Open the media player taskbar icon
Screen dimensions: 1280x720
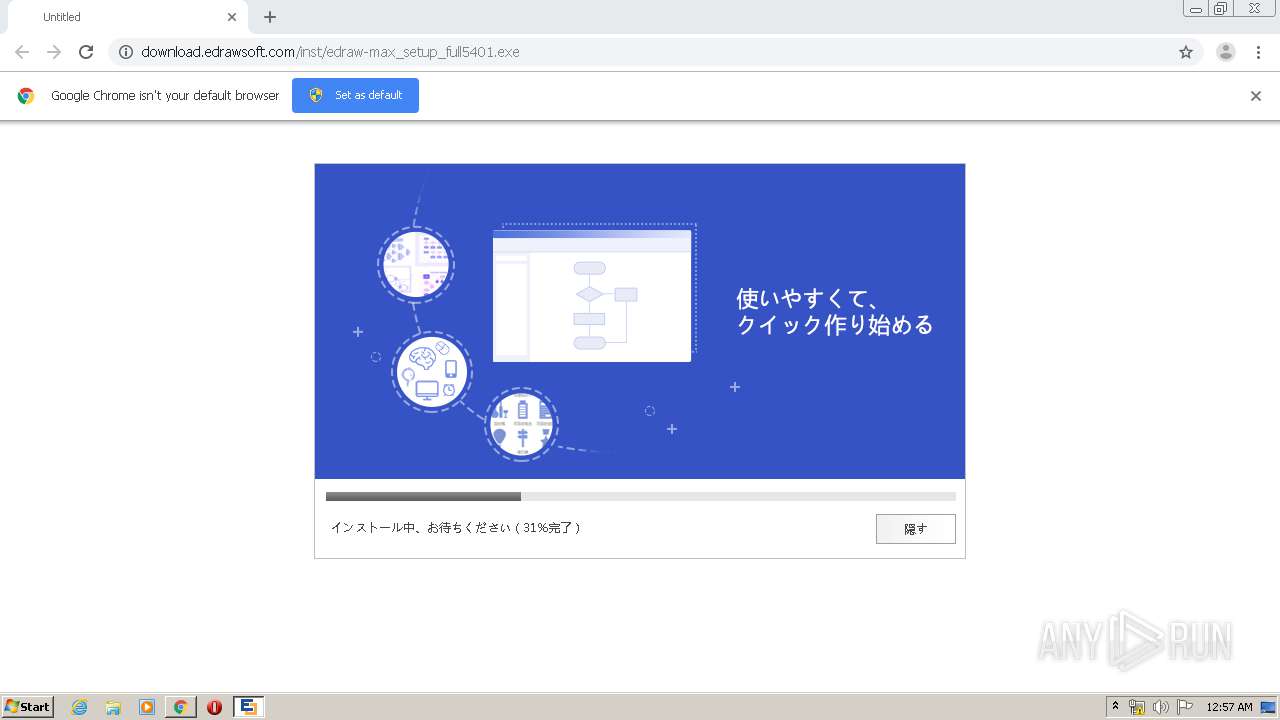147,707
